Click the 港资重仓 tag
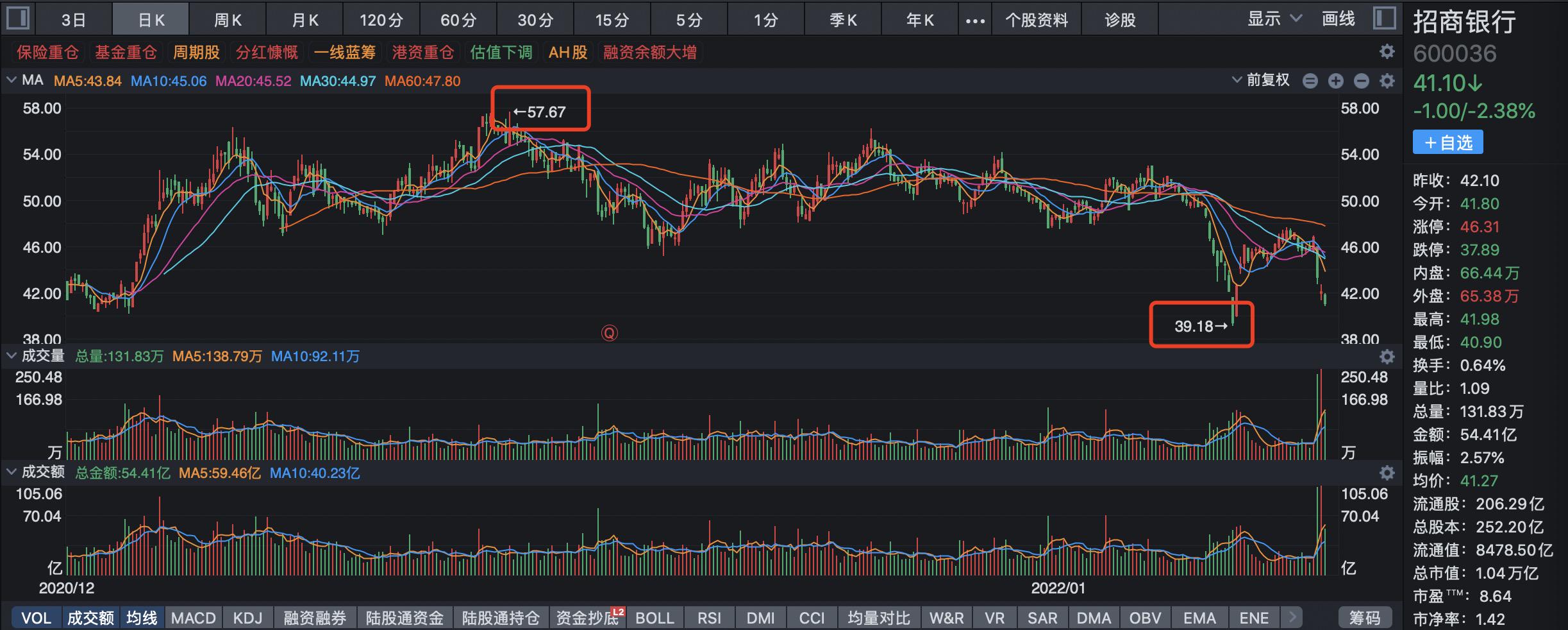The width and height of the screenshot is (1568, 630). pos(423,52)
